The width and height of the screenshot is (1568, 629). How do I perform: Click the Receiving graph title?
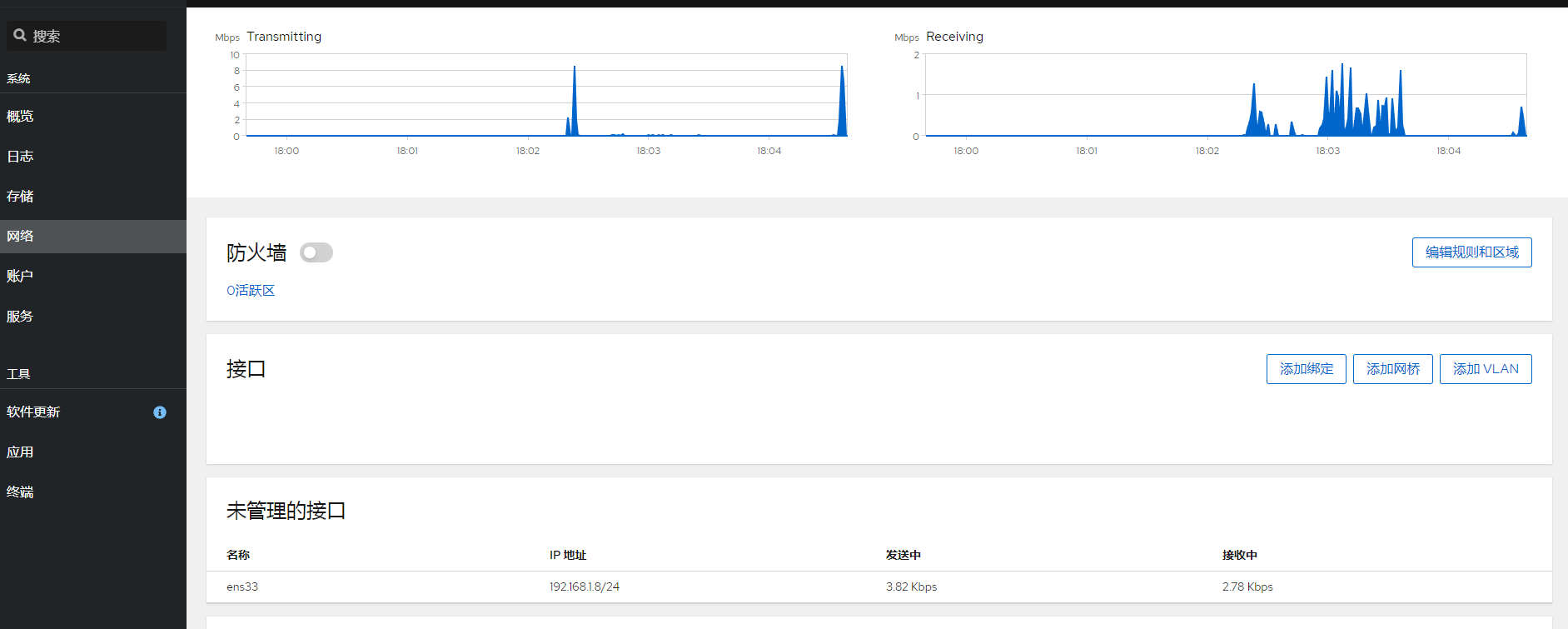tap(955, 37)
